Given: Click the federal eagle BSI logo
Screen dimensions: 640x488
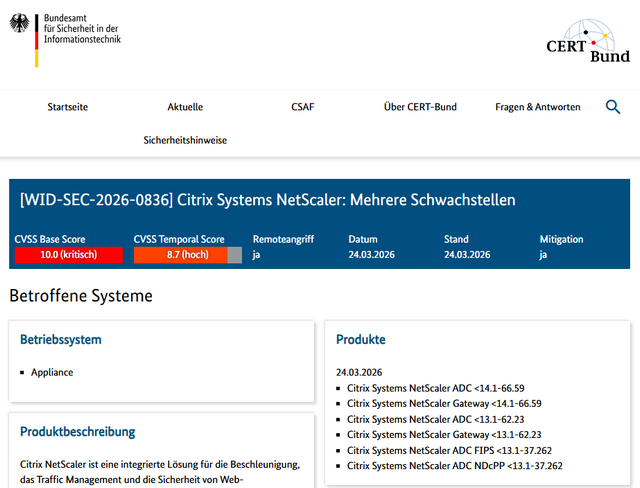Looking at the screenshot, I should point(20,23).
